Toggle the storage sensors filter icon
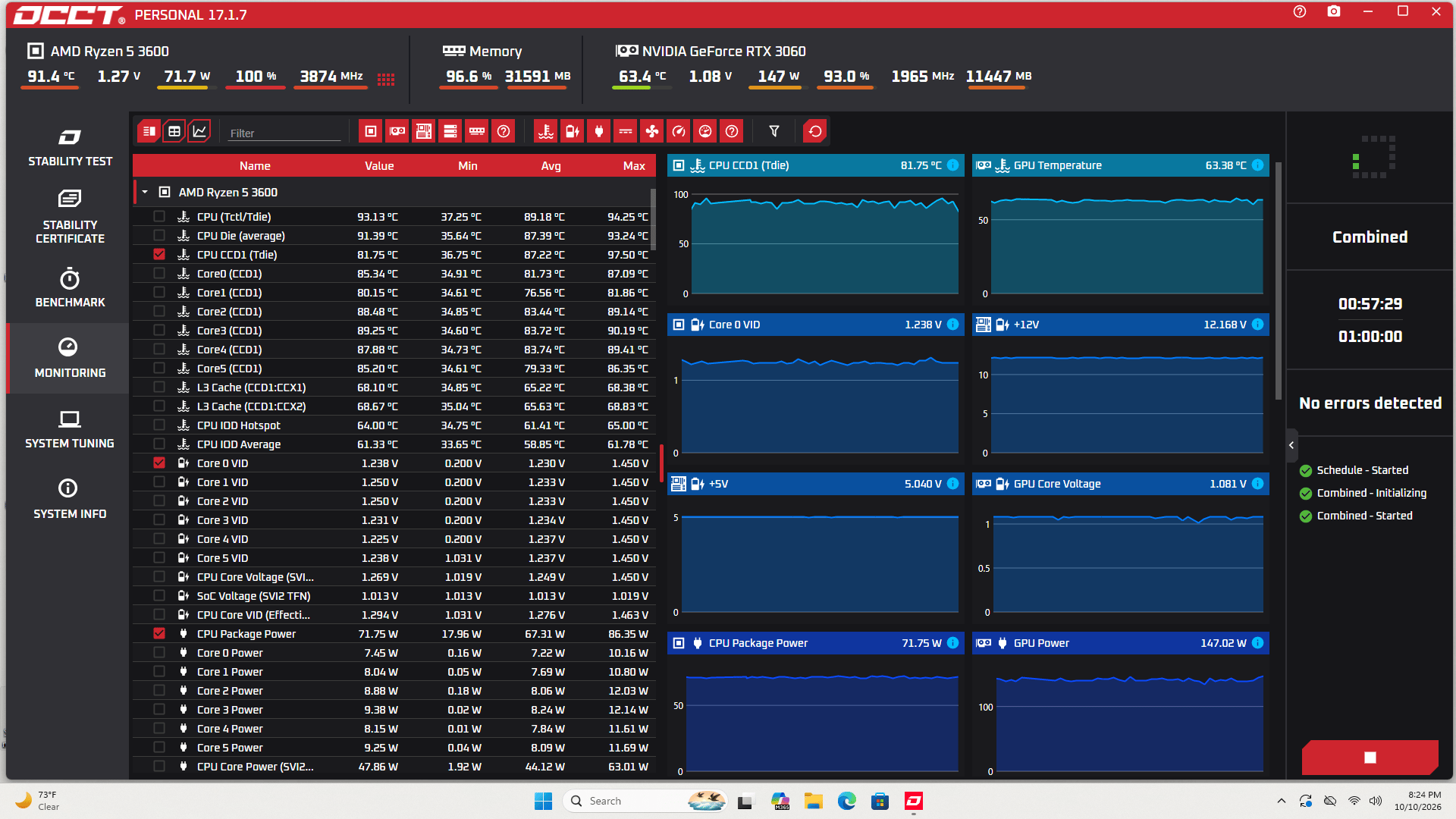 [x=450, y=132]
